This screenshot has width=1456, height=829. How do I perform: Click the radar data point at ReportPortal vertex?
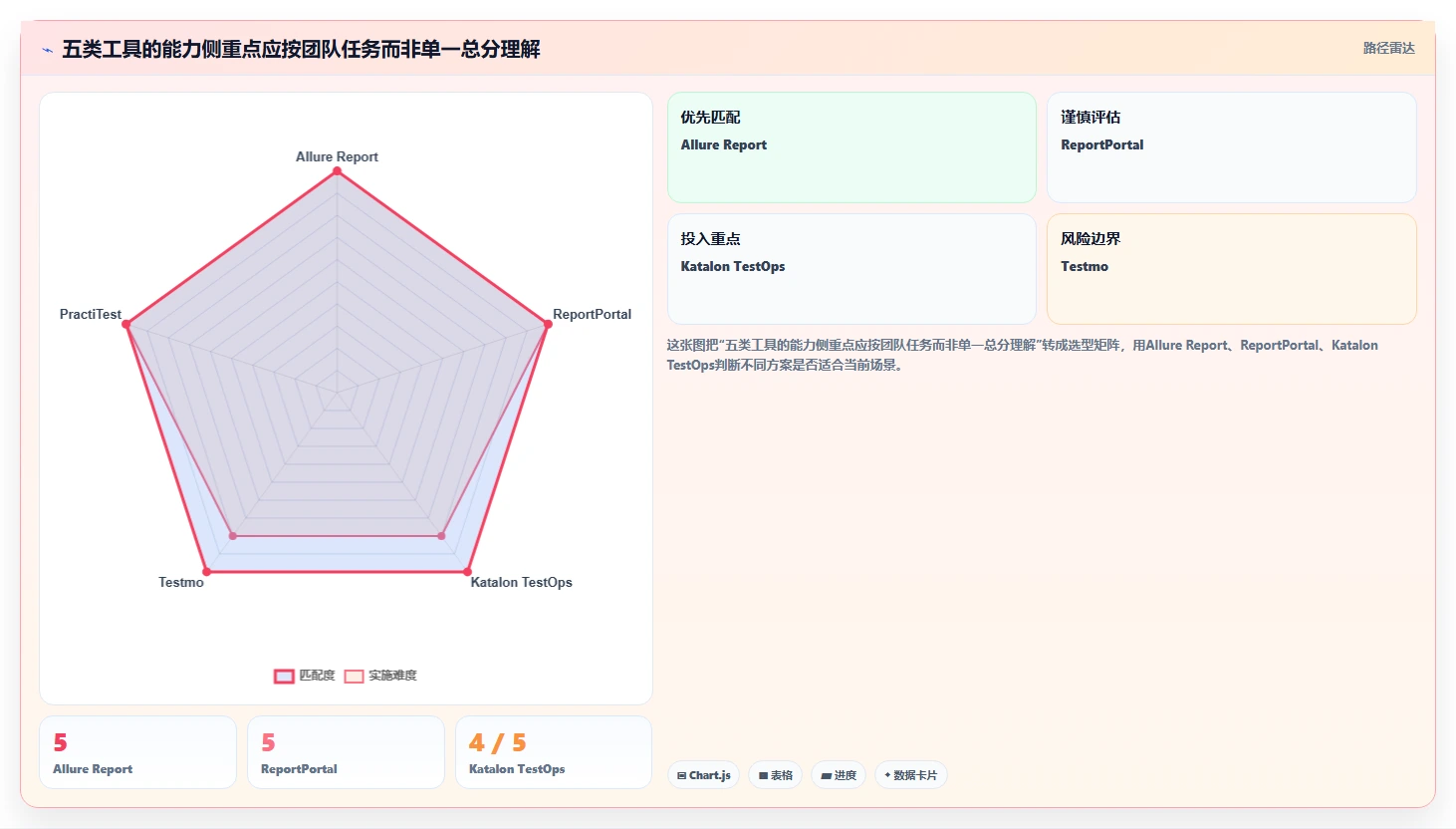[548, 324]
